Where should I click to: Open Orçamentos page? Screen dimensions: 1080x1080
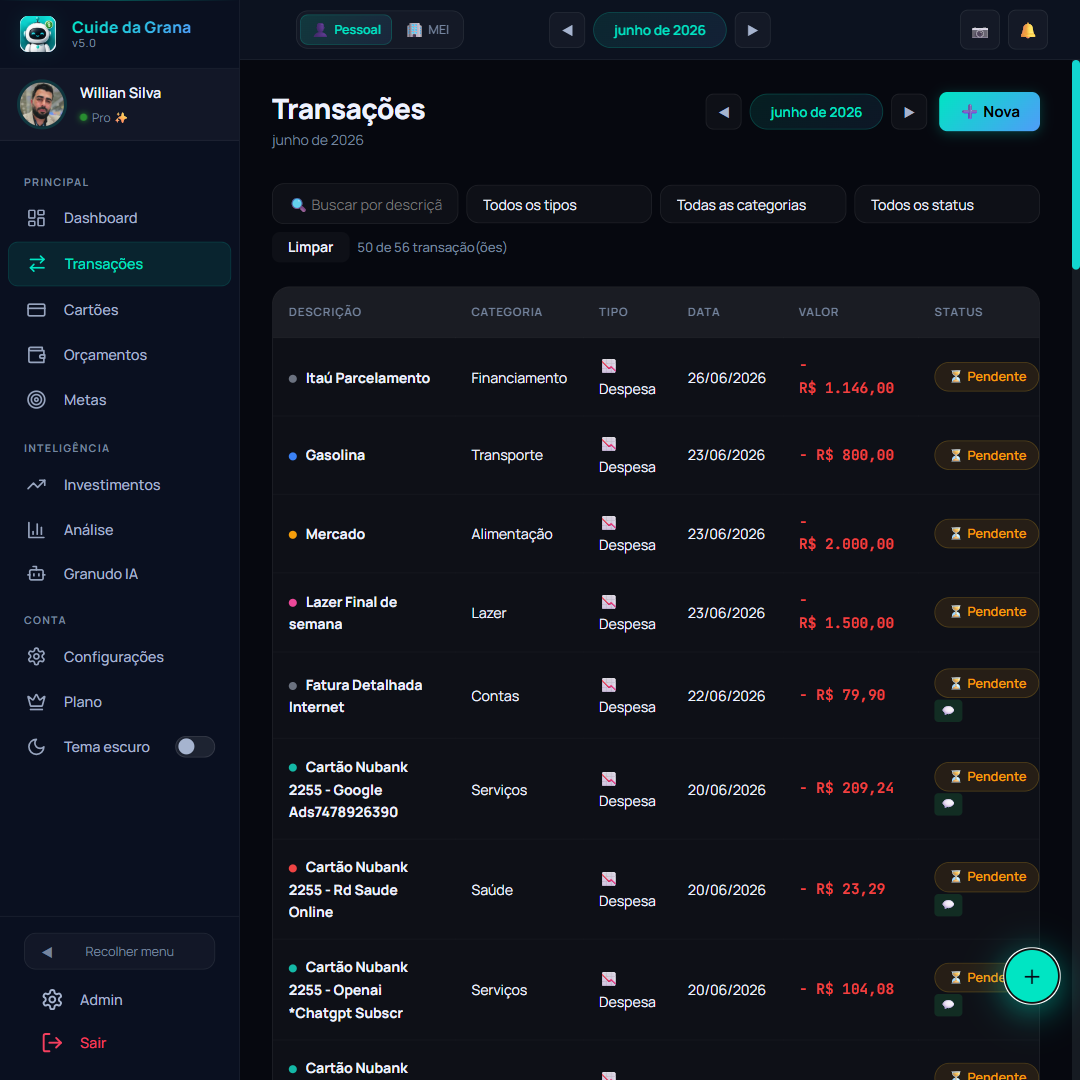119,355
